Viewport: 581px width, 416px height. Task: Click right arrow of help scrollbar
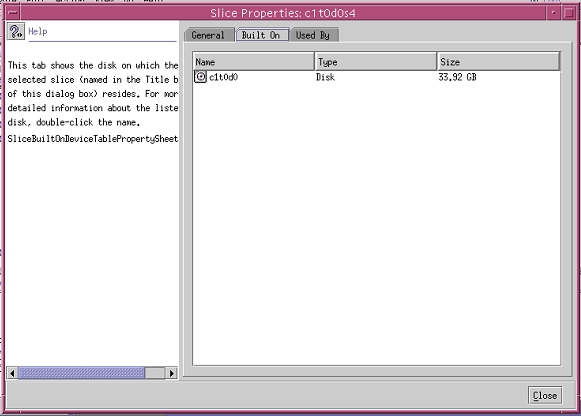pyautogui.click(x=171, y=373)
